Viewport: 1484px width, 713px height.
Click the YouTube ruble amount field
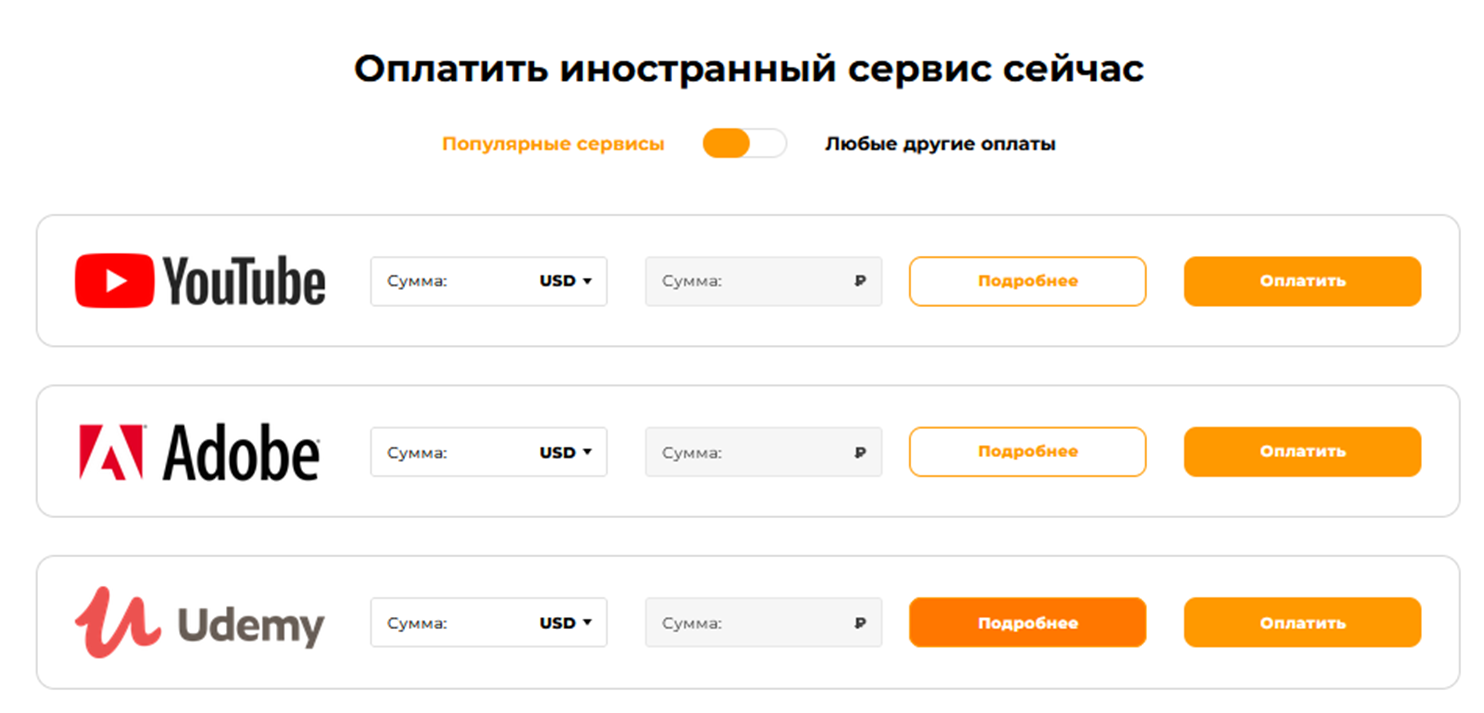coord(750,281)
